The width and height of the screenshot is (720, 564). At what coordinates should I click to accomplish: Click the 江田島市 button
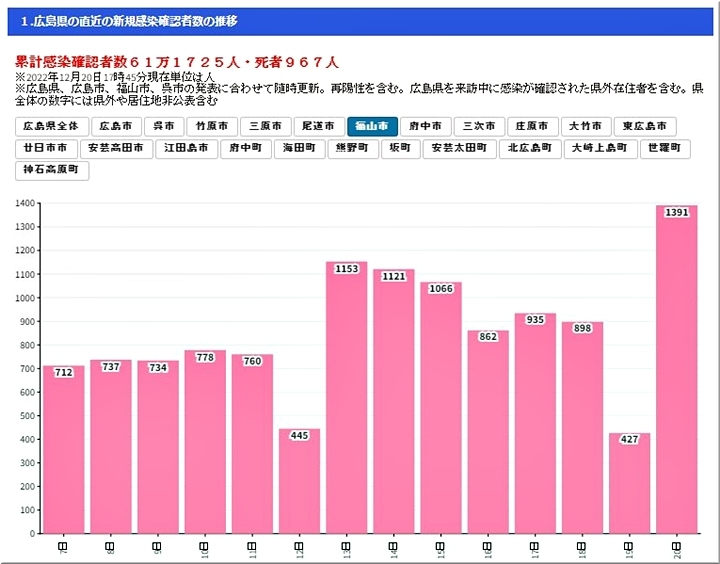(187, 148)
